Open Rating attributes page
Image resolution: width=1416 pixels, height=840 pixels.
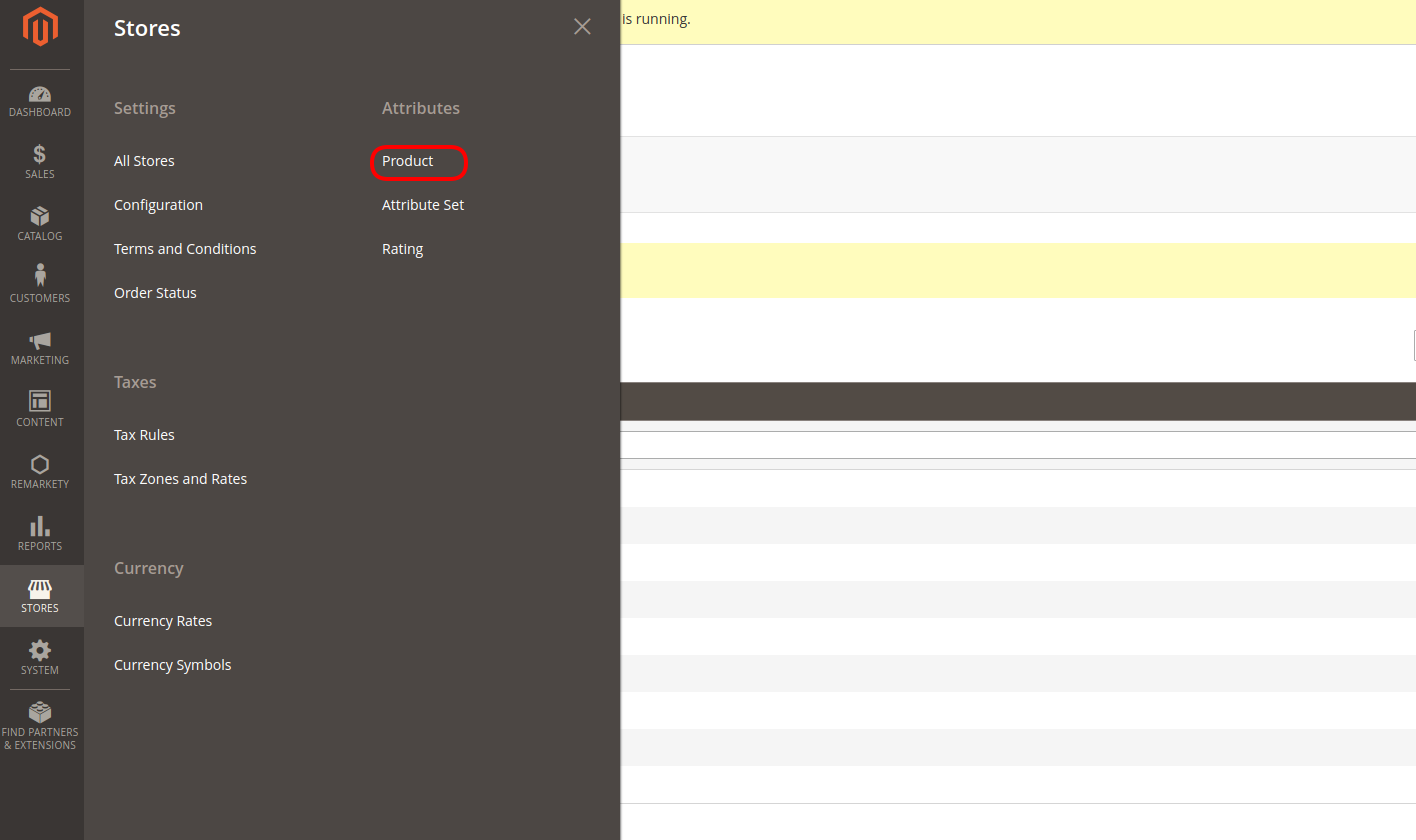click(402, 249)
